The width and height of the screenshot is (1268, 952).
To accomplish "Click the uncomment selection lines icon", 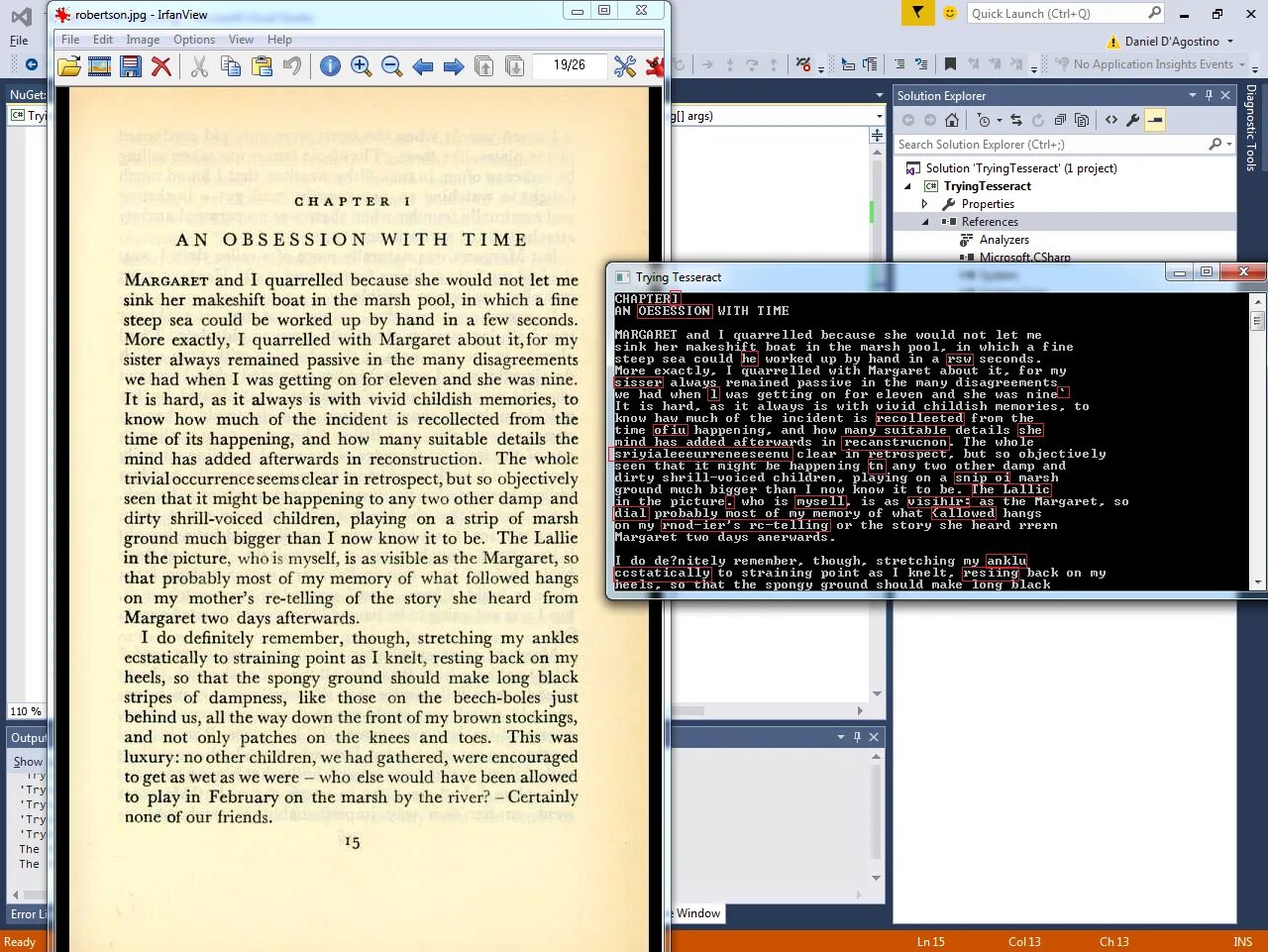I will [x=921, y=64].
